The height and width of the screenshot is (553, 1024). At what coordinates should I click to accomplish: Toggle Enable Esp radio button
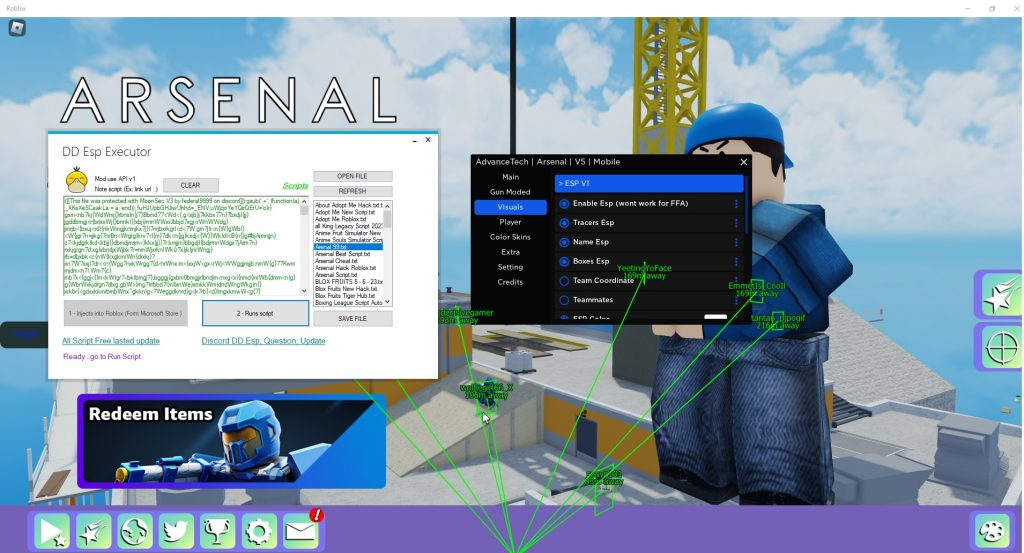[564, 204]
